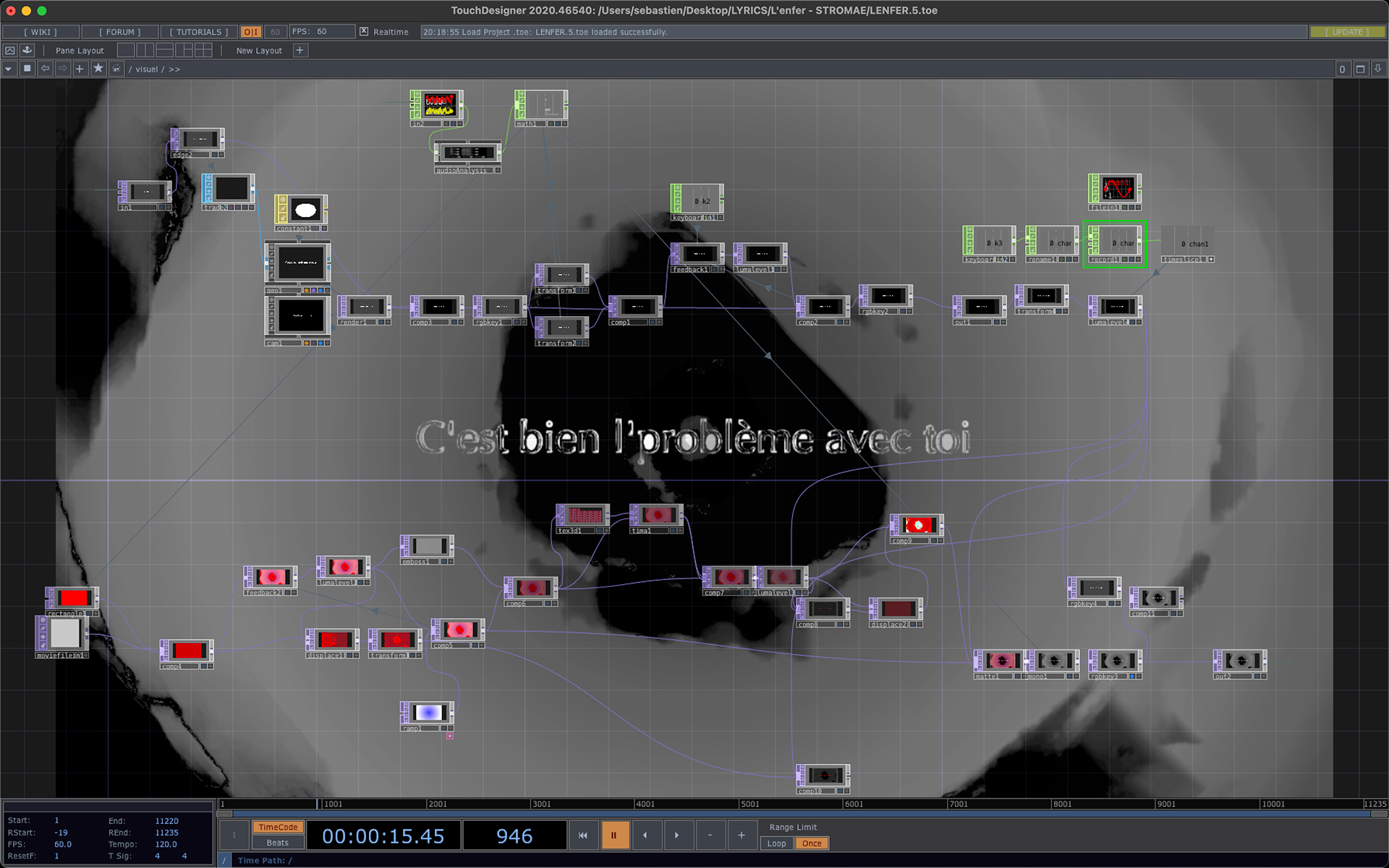This screenshot has height=868, width=1389.
Task: Select the four-pane grid layout
Action: (204, 50)
